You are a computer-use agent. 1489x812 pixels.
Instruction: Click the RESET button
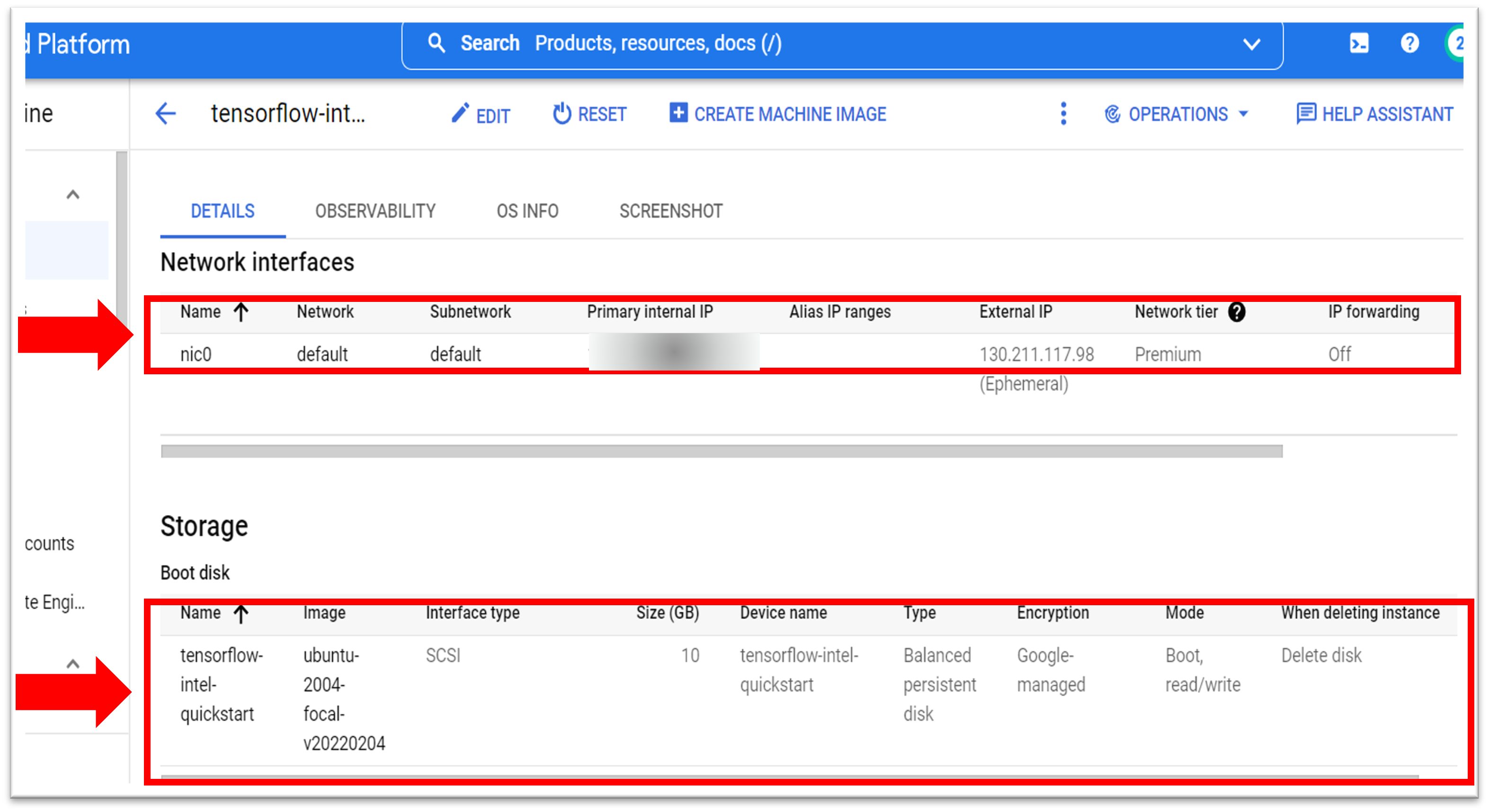[x=589, y=115]
